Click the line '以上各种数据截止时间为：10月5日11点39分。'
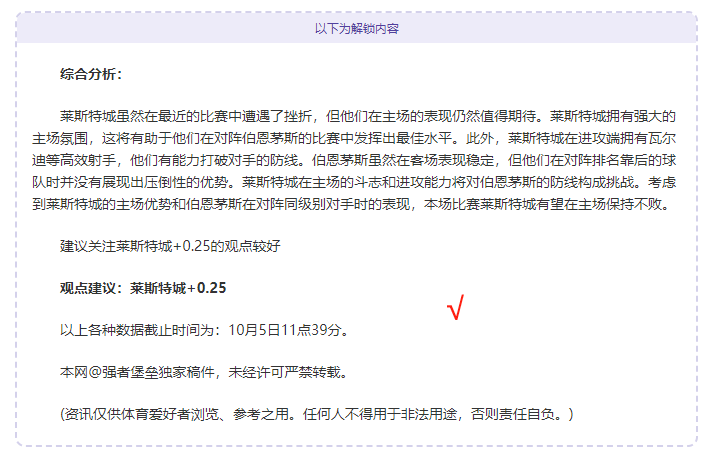The image size is (716, 457). (x=204, y=330)
